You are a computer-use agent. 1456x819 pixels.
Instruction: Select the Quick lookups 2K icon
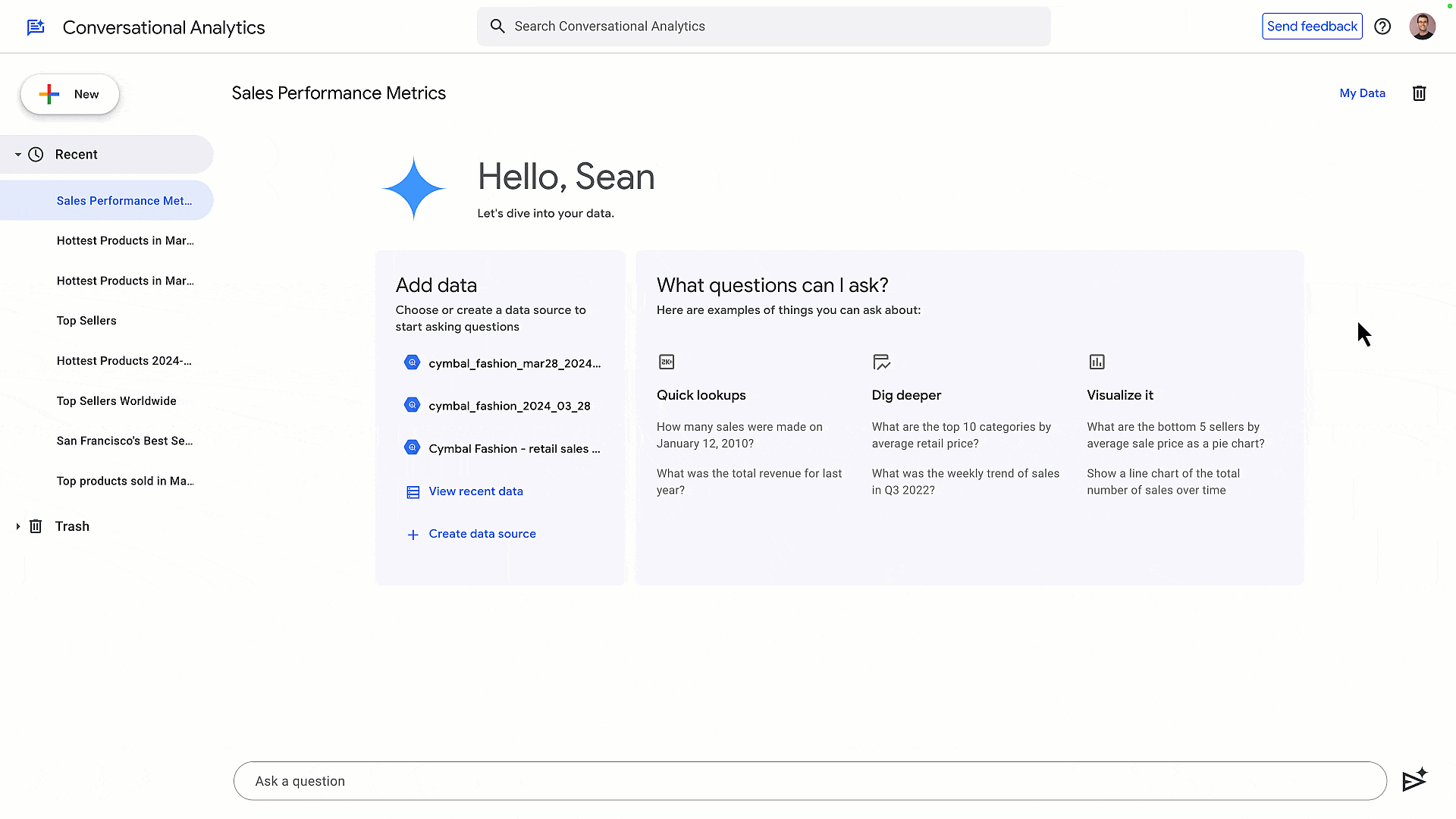click(x=667, y=362)
